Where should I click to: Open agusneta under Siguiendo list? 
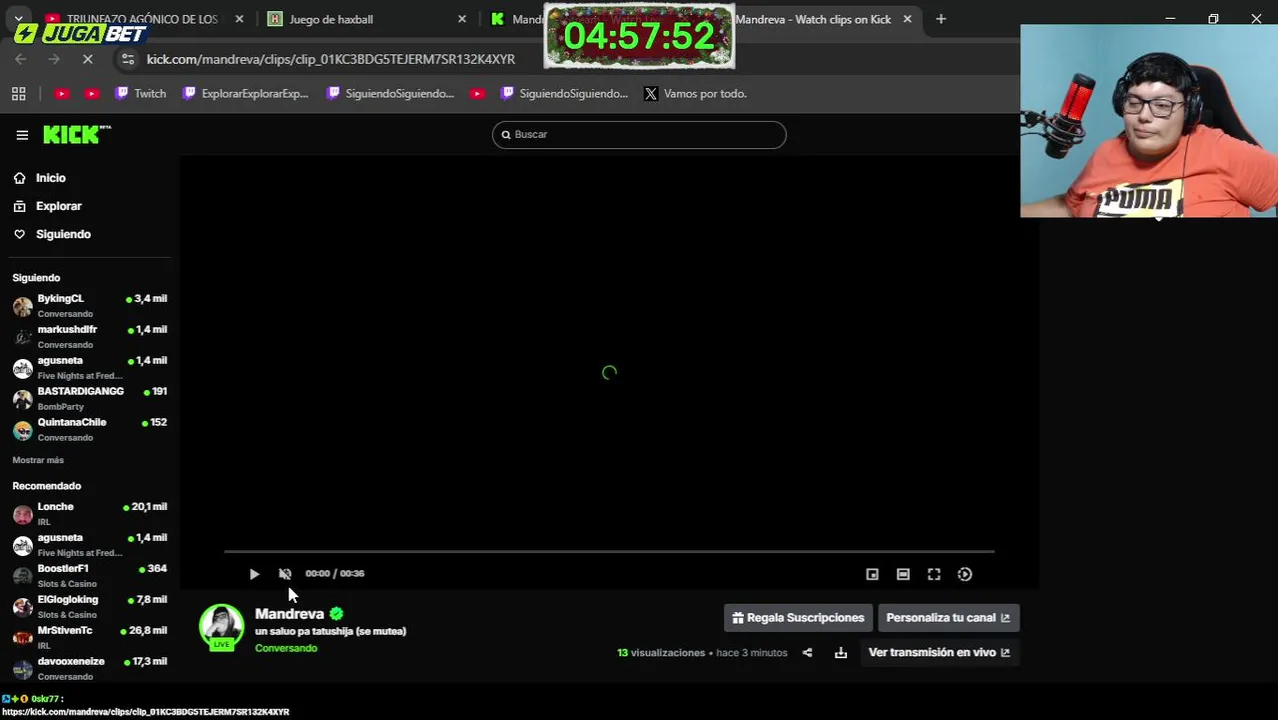point(90,368)
